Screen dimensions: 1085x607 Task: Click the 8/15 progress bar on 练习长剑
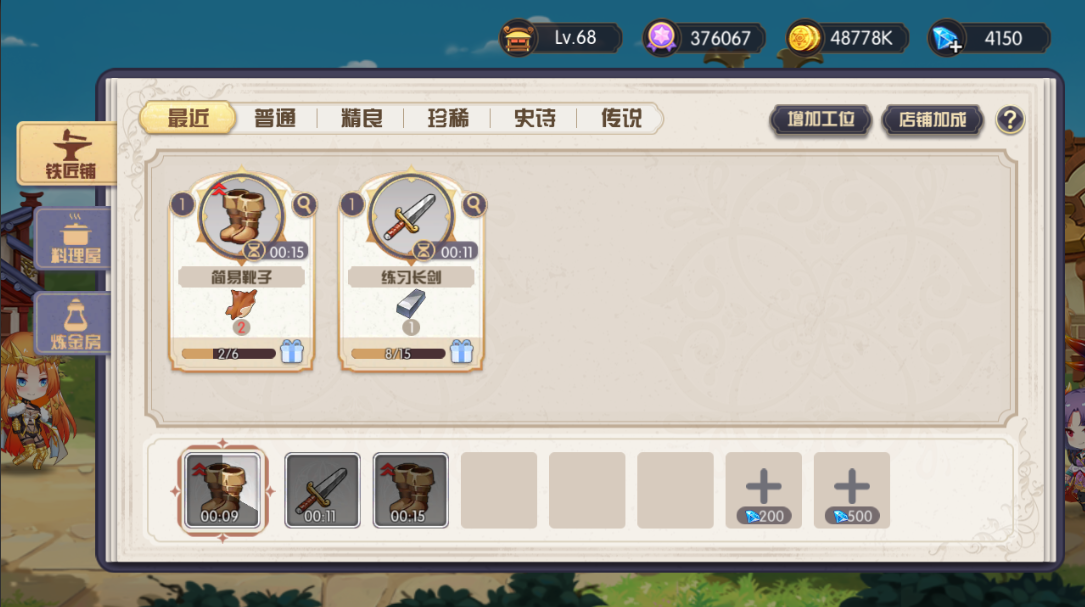click(398, 354)
